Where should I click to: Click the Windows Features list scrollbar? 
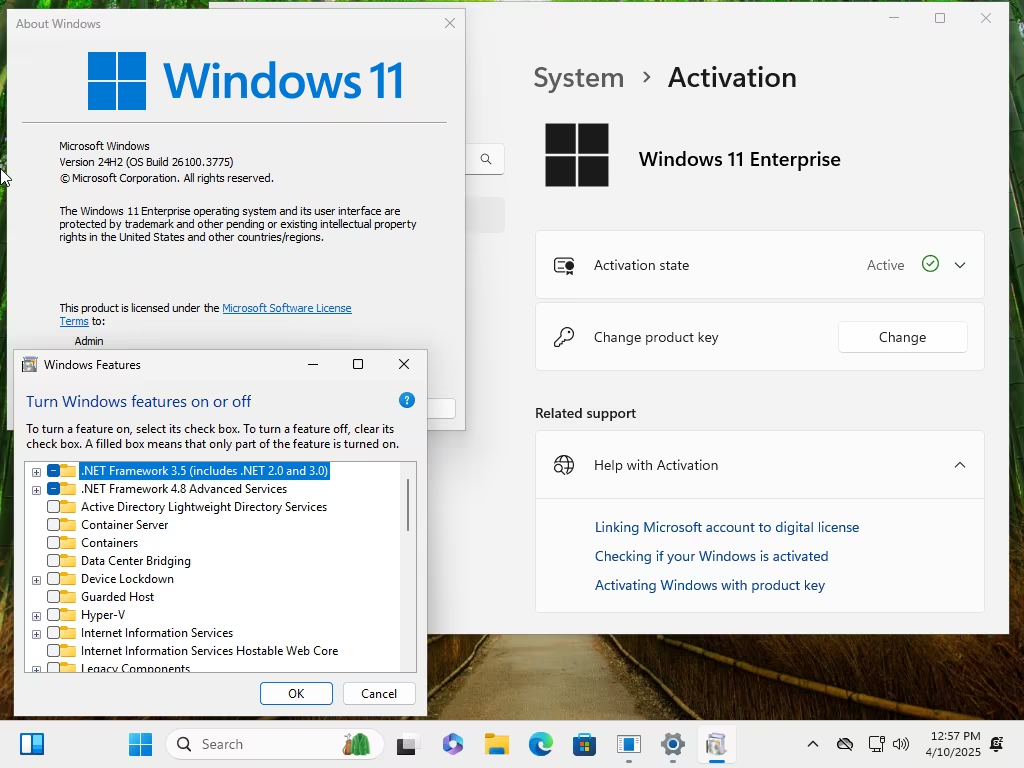408,505
